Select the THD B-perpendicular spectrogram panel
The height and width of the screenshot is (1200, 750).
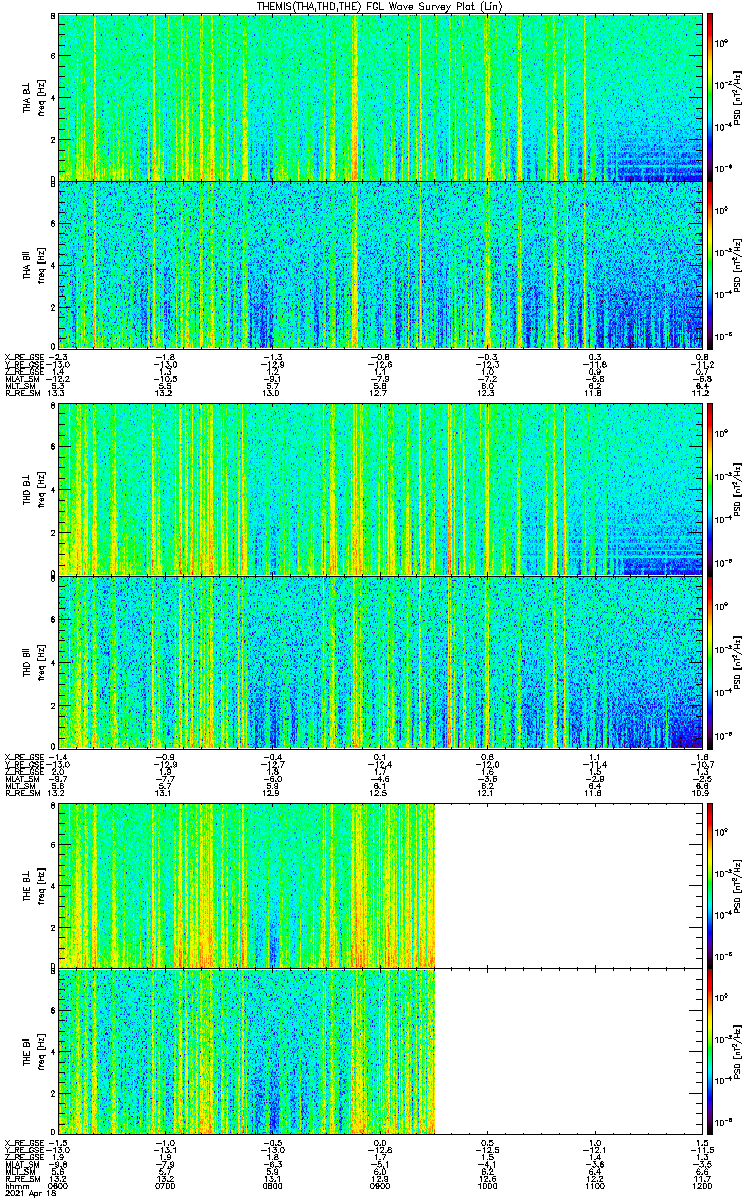click(x=380, y=489)
